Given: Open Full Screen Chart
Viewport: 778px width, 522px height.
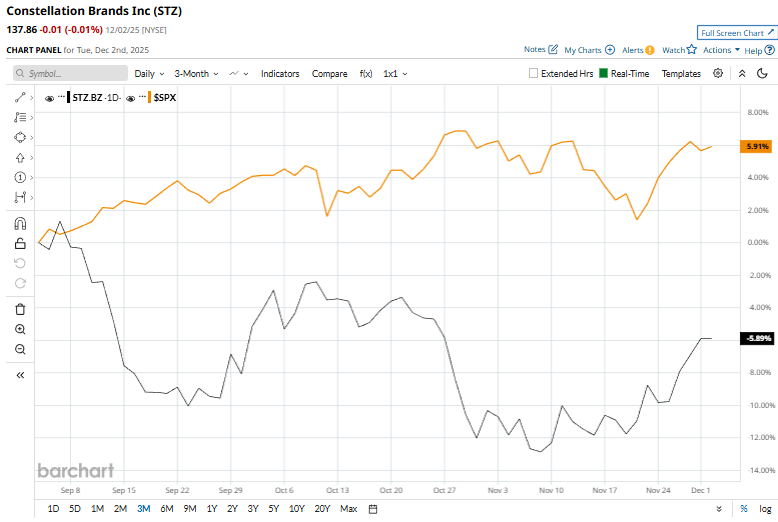Looking at the screenshot, I should click(737, 33).
